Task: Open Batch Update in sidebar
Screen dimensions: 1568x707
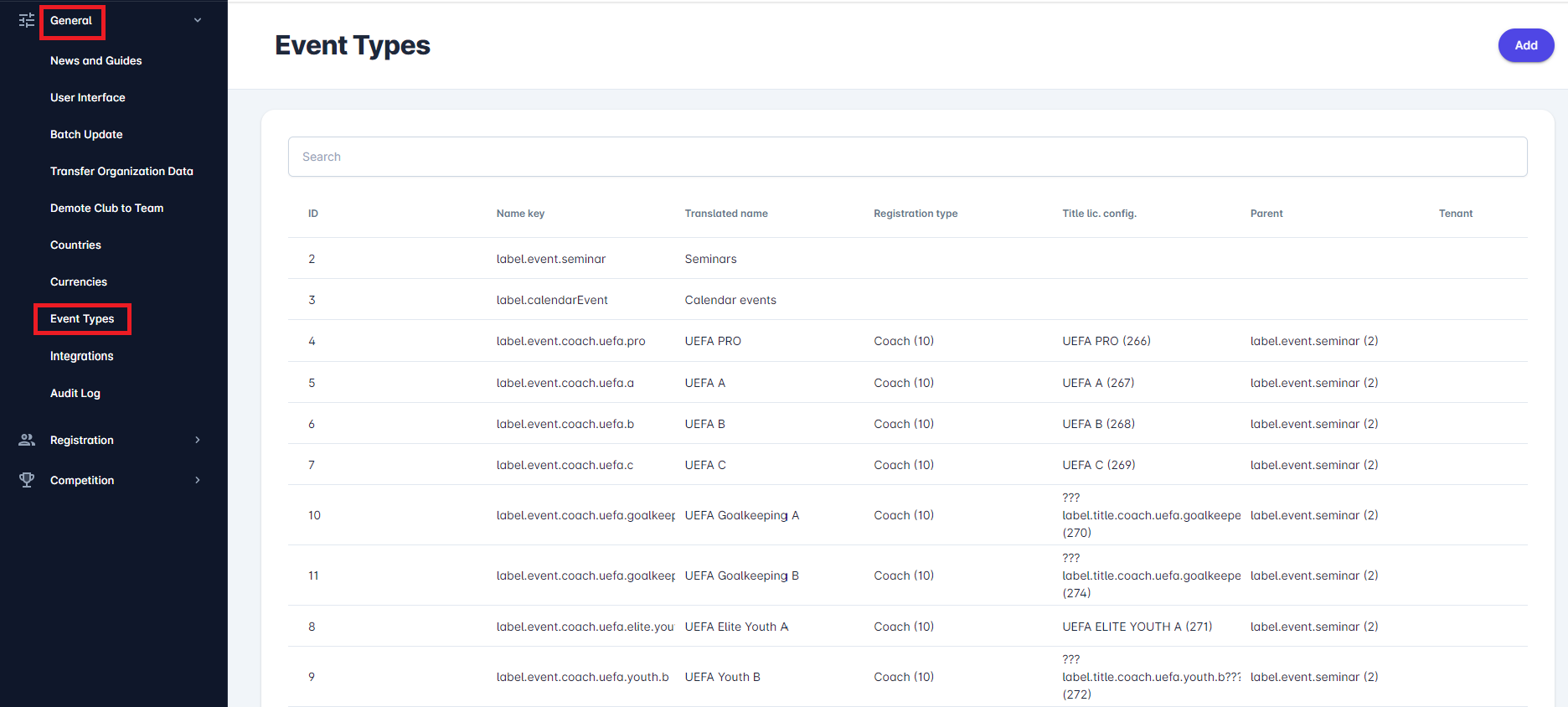Action: pos(86,134)
